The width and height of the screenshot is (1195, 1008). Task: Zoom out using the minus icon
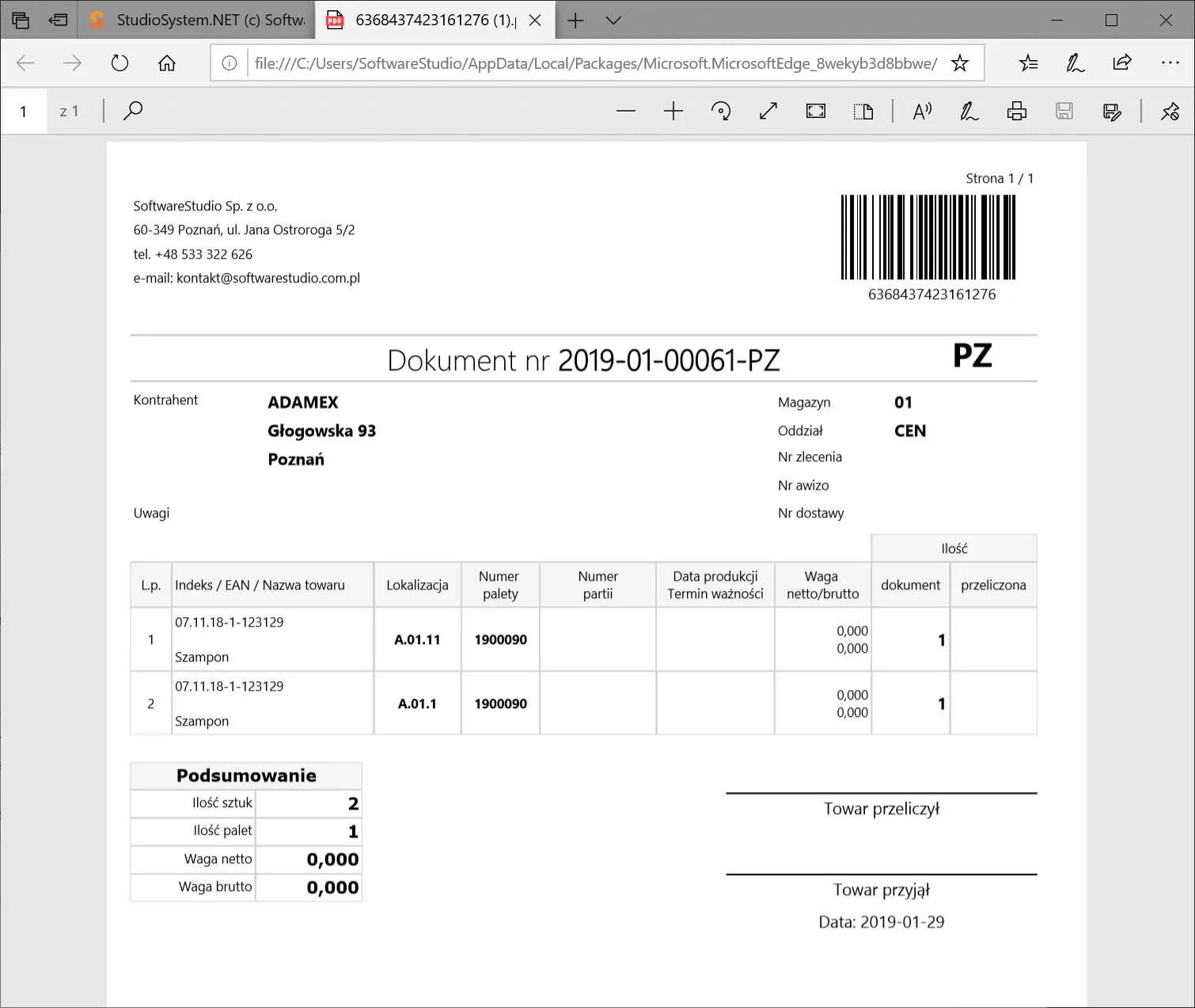(626, 111)
